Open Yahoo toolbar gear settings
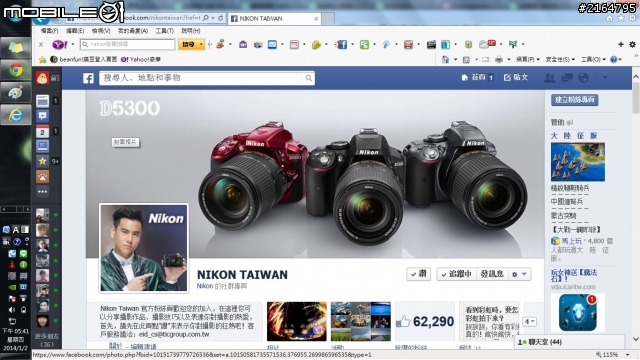Image resolution: width=640 pixels, height=360 pixels. [632, 44]
